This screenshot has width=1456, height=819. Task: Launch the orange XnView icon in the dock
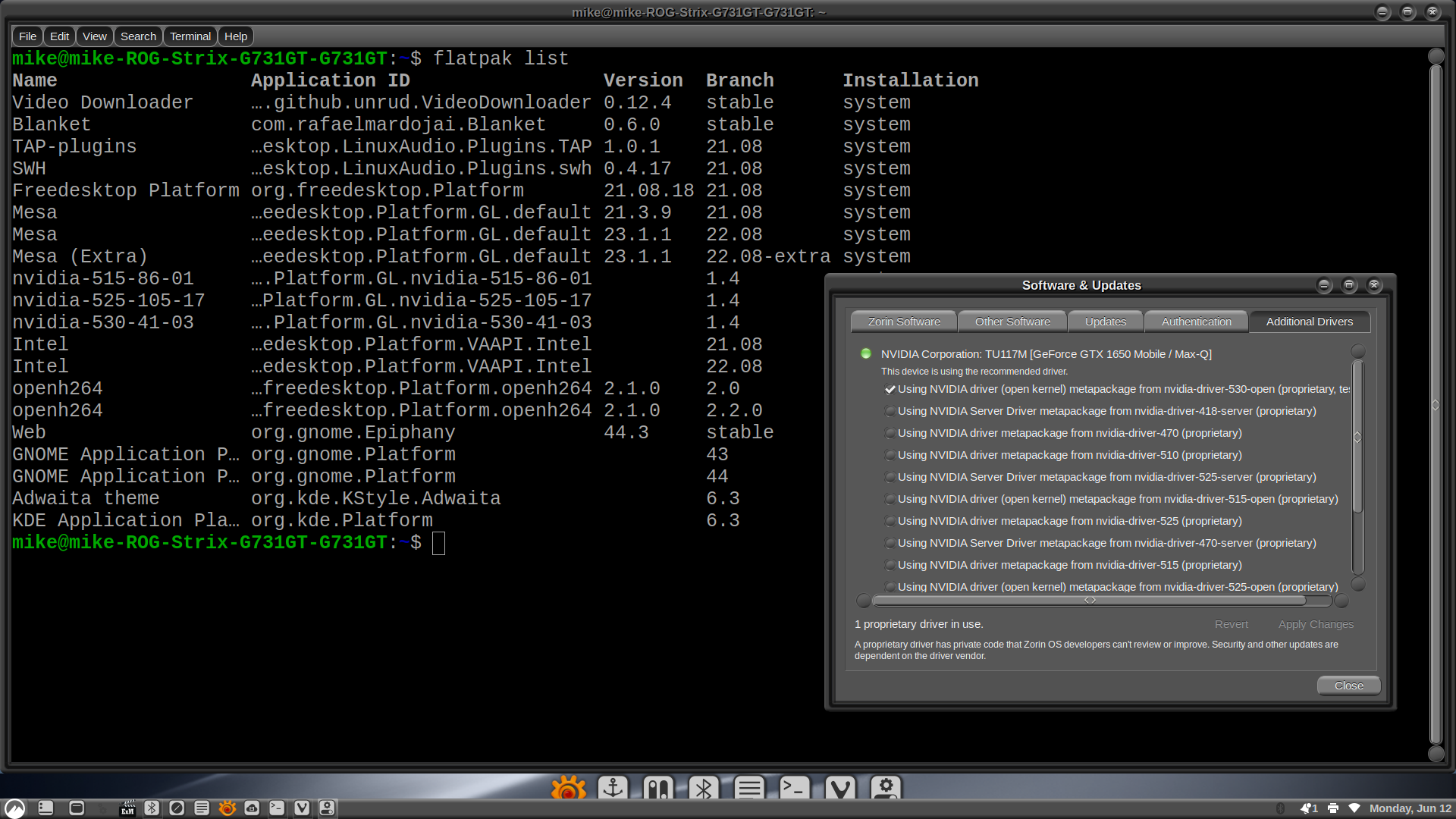click(x=568, y=789)
